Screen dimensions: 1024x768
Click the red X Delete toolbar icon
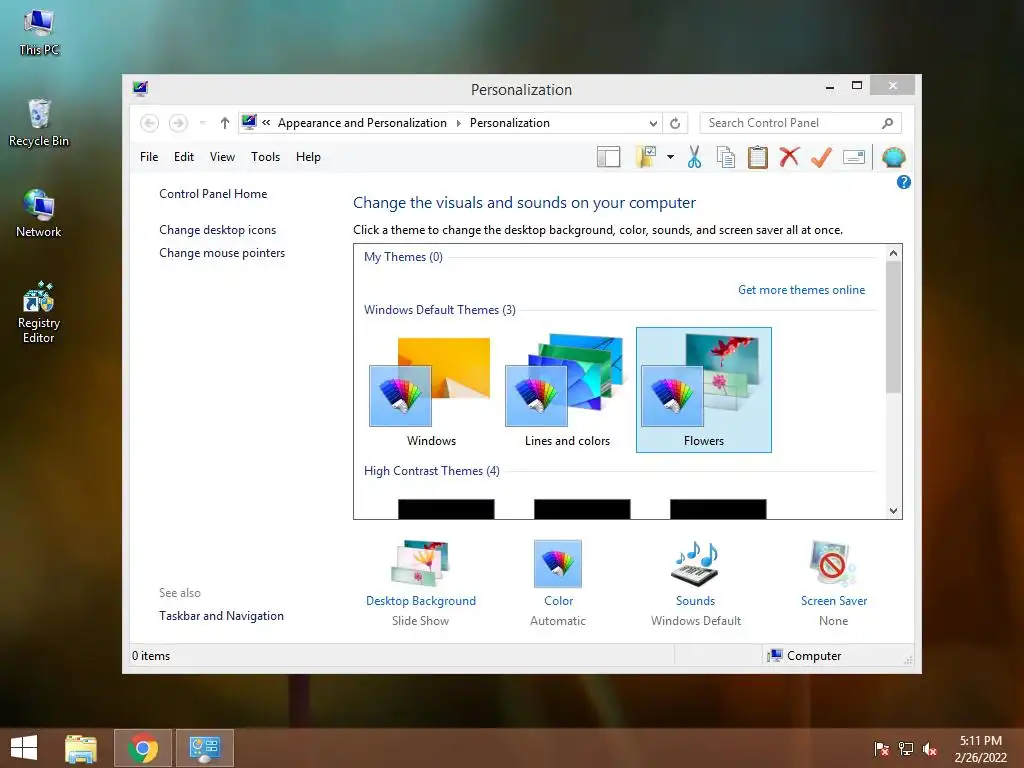(x=789, y=157)
